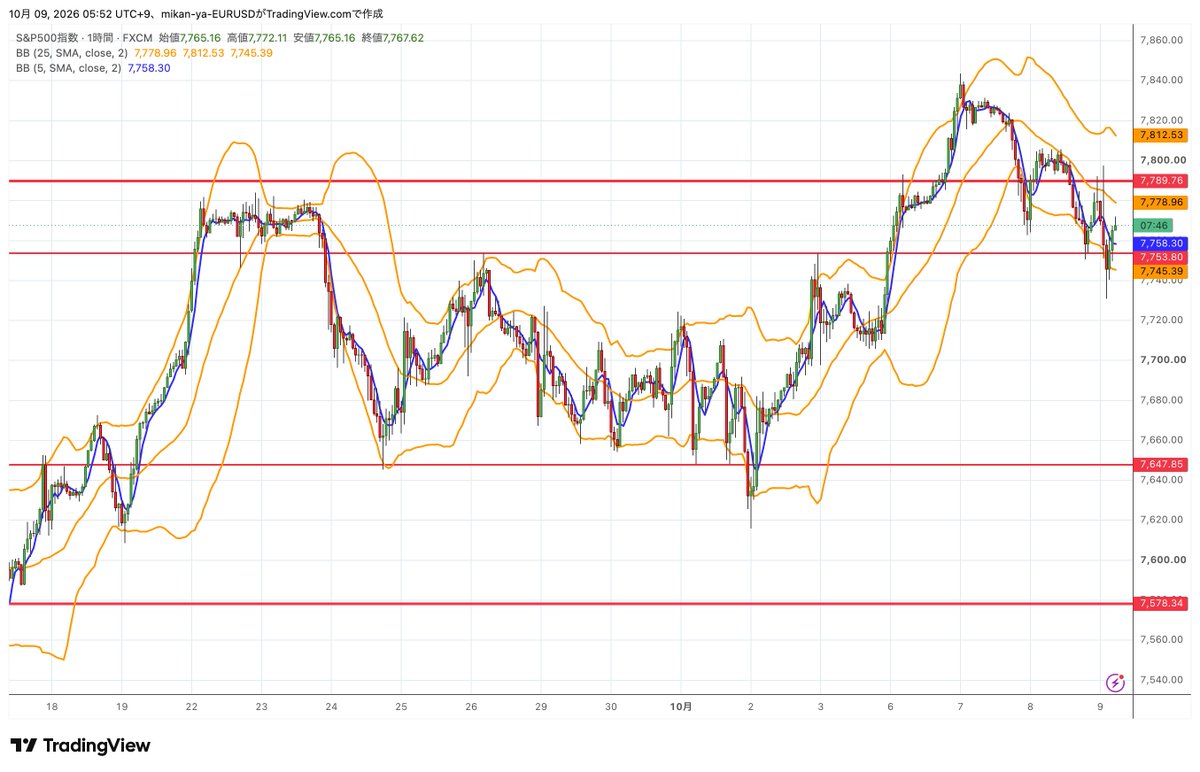
Task: Click the orange 7,778.96 axis price tag
Action: click(1160, 201)
